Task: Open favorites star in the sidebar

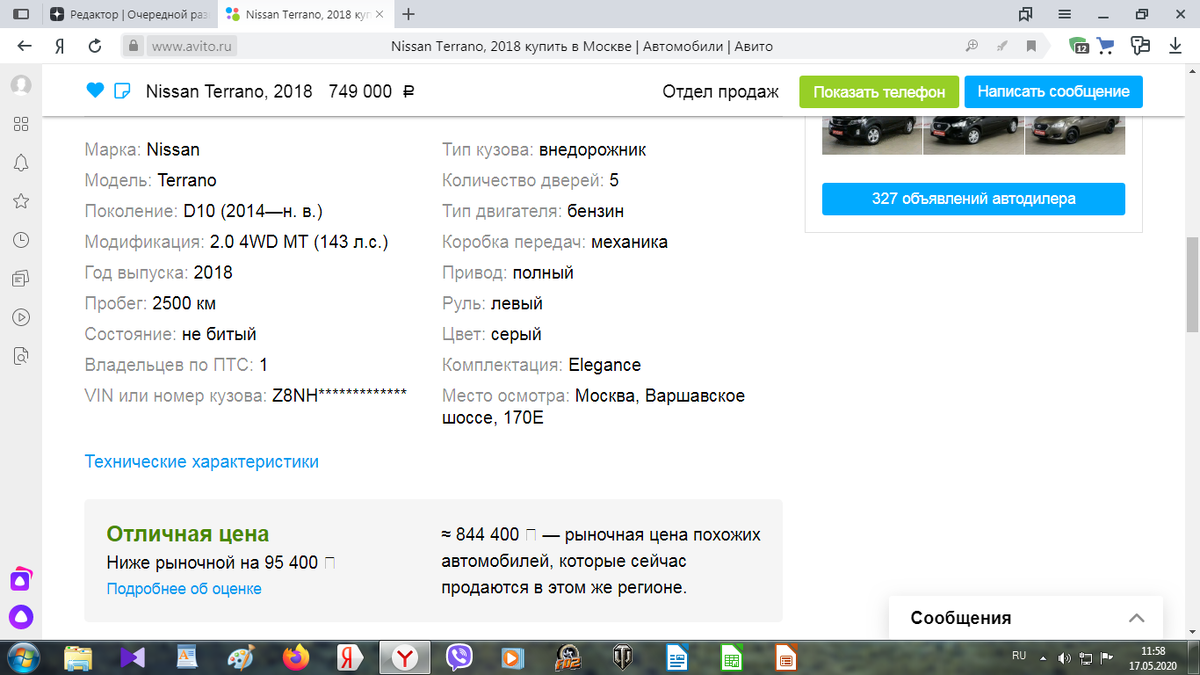Action: click(x=20, y=201)
